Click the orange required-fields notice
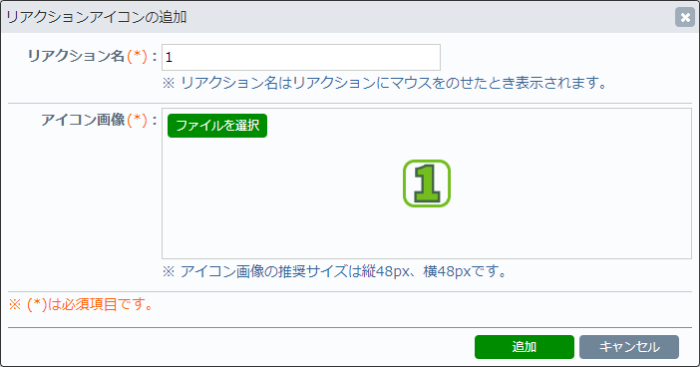This screenshot has width=700, height=367. pos(81,304)
